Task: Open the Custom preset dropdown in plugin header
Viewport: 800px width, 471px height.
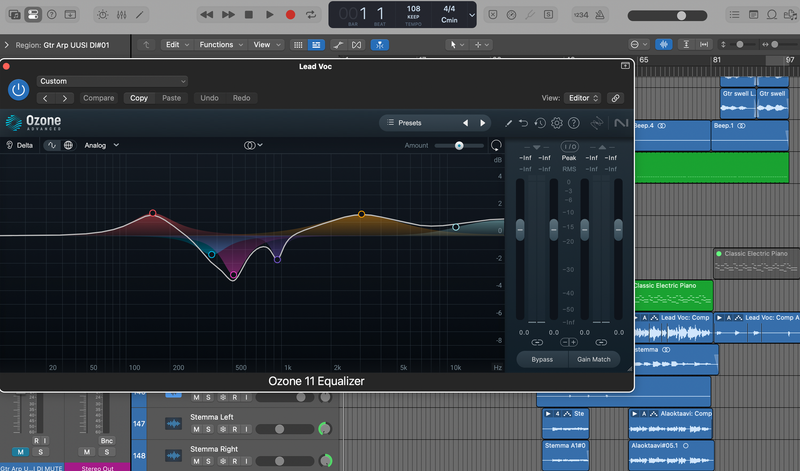Action: (112, 81)
